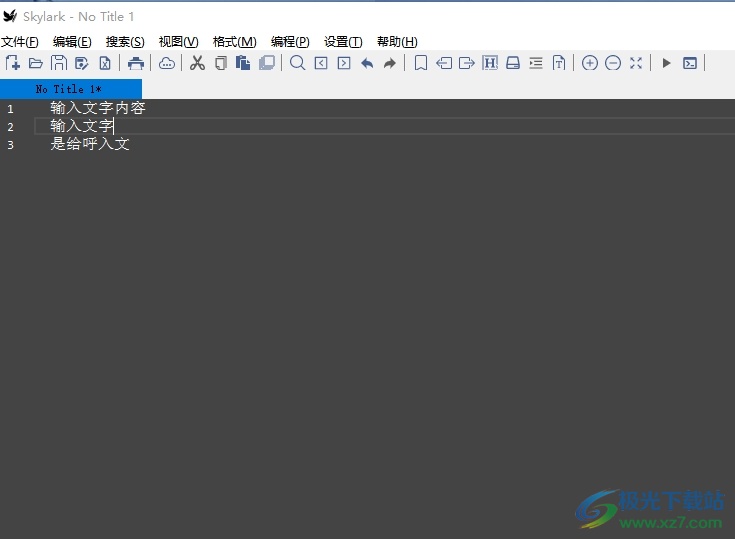The height and width of the screenshot is (539, 735).
Task: Open the 格式(M) menu
Action: [234, 42]
